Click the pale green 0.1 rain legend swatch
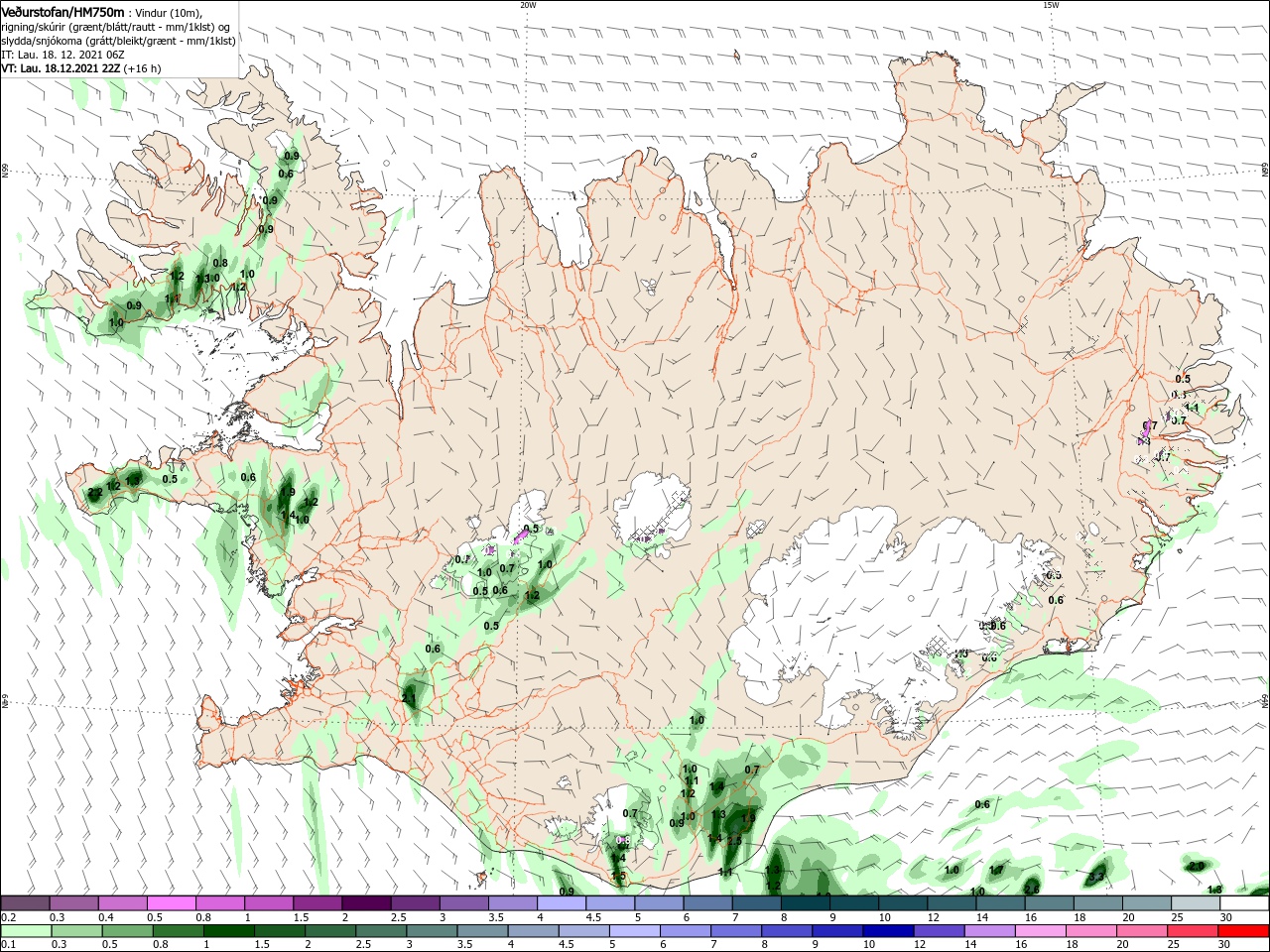The image size is (1270, 952). click(x=26, y=931)
